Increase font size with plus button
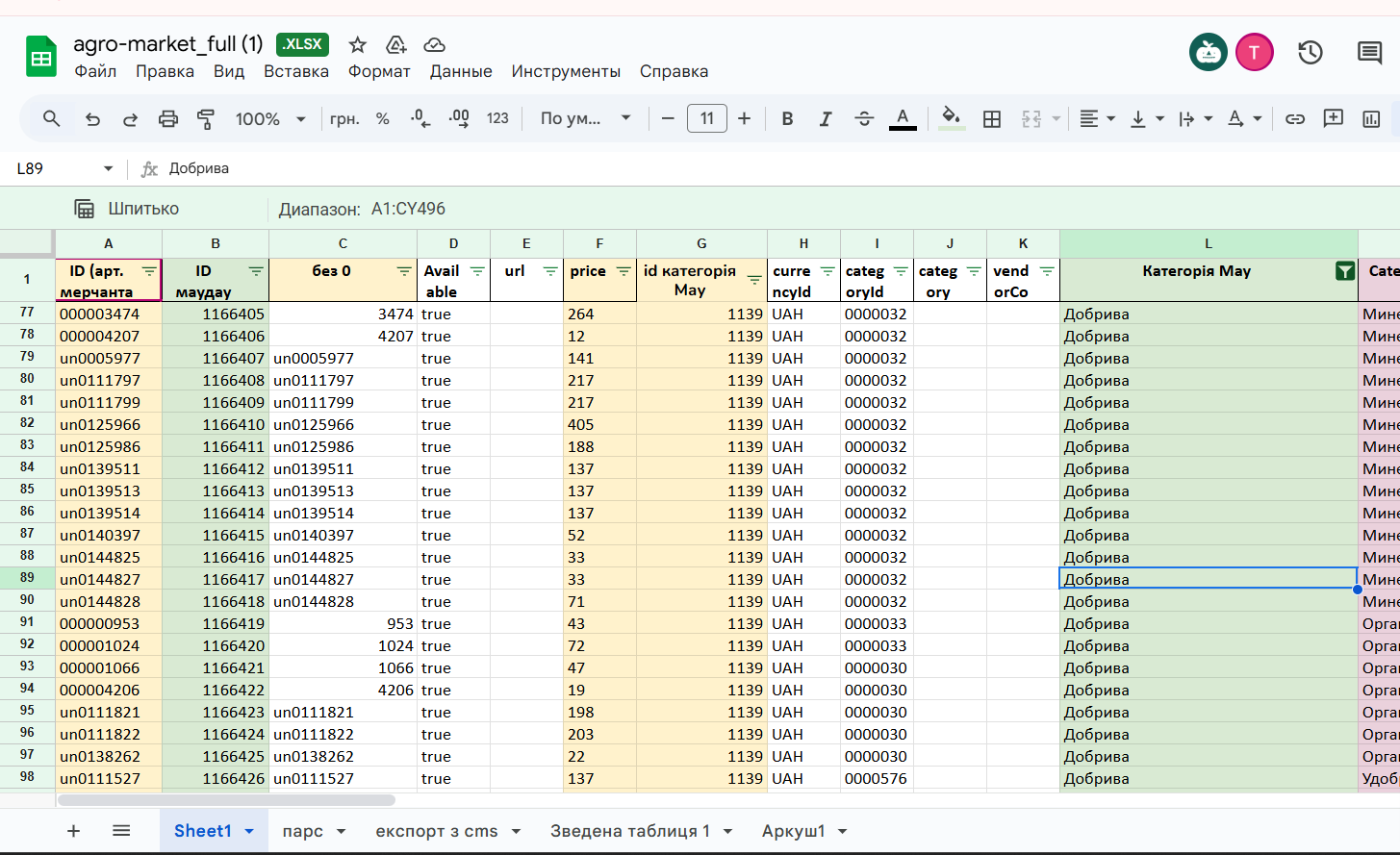 744,119
